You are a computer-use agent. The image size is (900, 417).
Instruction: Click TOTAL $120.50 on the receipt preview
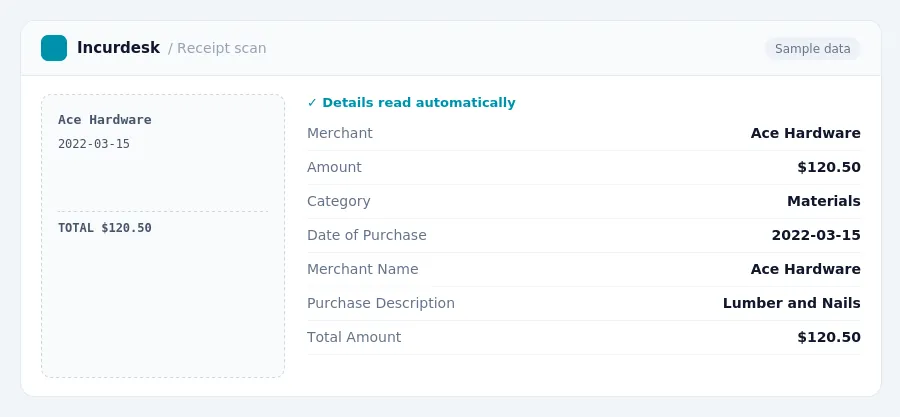(x=104, y=228)
